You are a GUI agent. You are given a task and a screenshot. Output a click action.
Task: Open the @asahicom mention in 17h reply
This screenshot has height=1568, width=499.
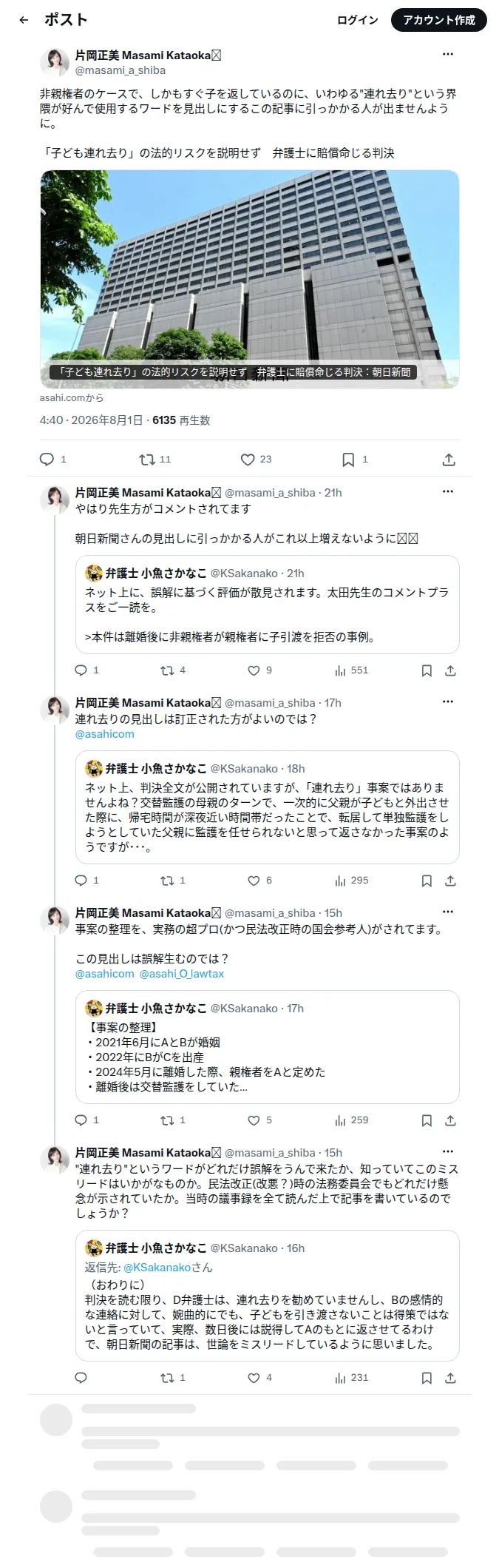105,734
